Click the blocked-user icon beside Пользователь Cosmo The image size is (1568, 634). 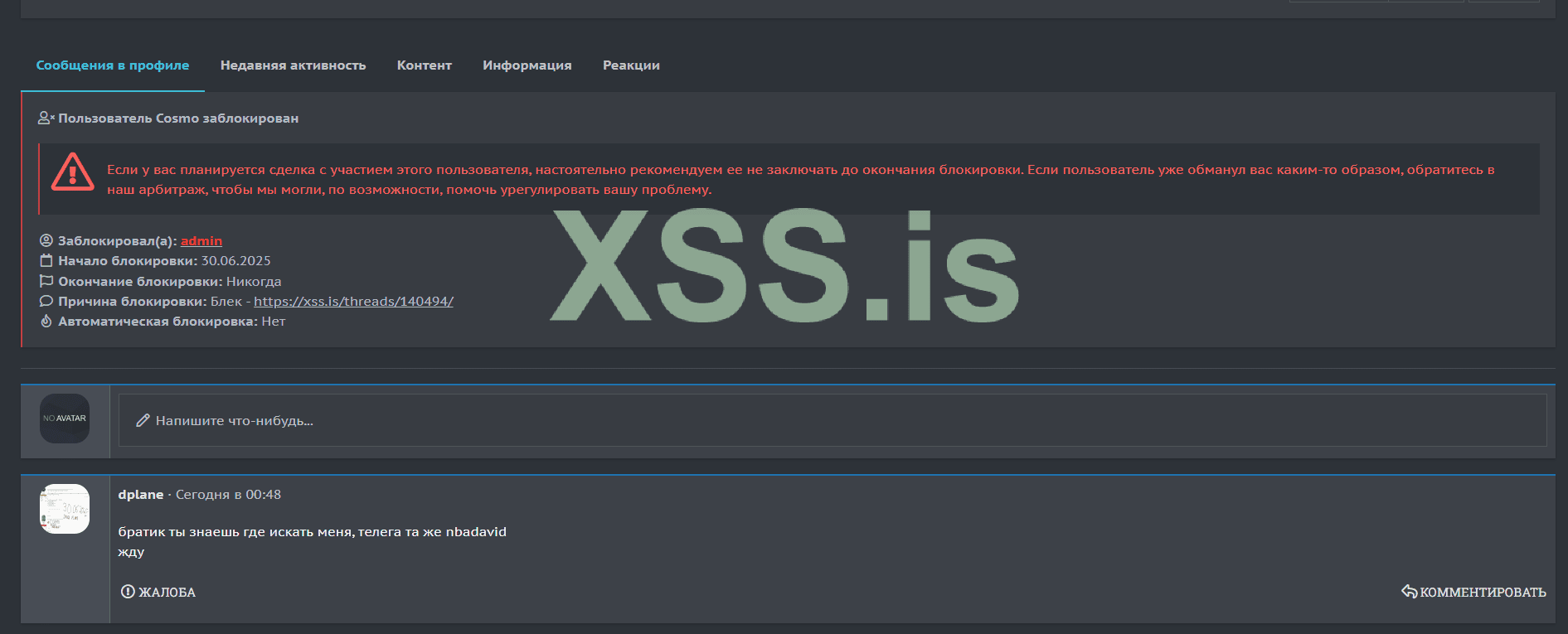point(46,119)
